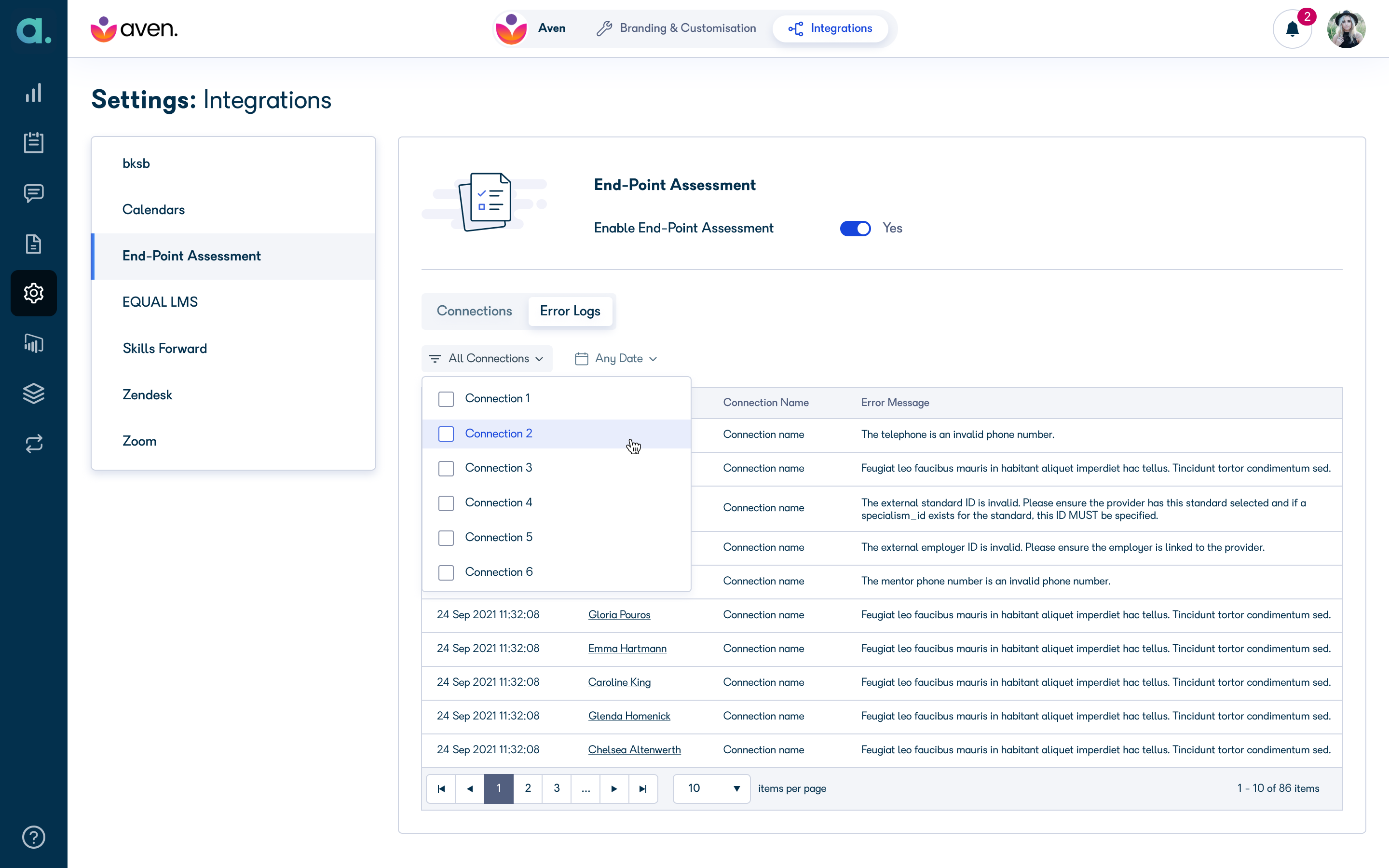
Task: Click 'The telephone is an invalid phone number.' message
Action: click(957, 434)
